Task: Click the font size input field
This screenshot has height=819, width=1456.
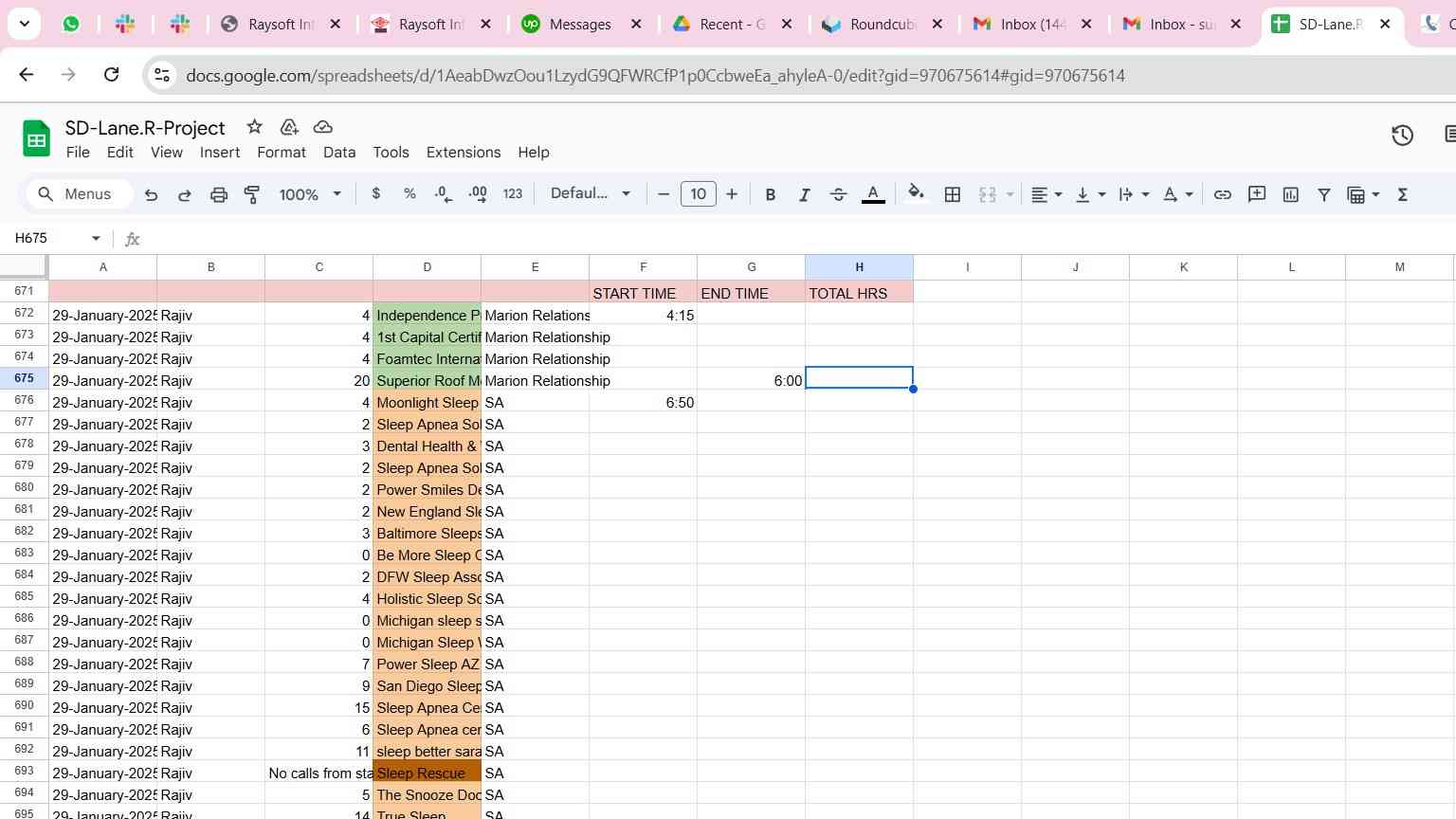Action: [x=699, y=194]
